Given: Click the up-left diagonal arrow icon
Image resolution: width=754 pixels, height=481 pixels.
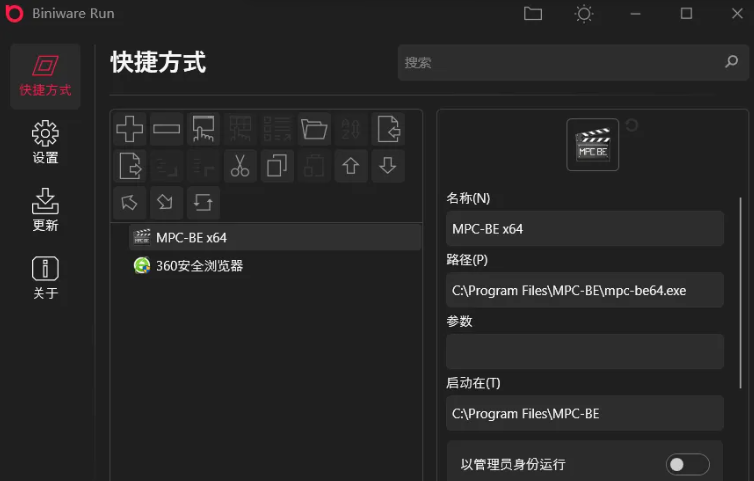Looking at the screenshot, I should (x=130, y=203).
